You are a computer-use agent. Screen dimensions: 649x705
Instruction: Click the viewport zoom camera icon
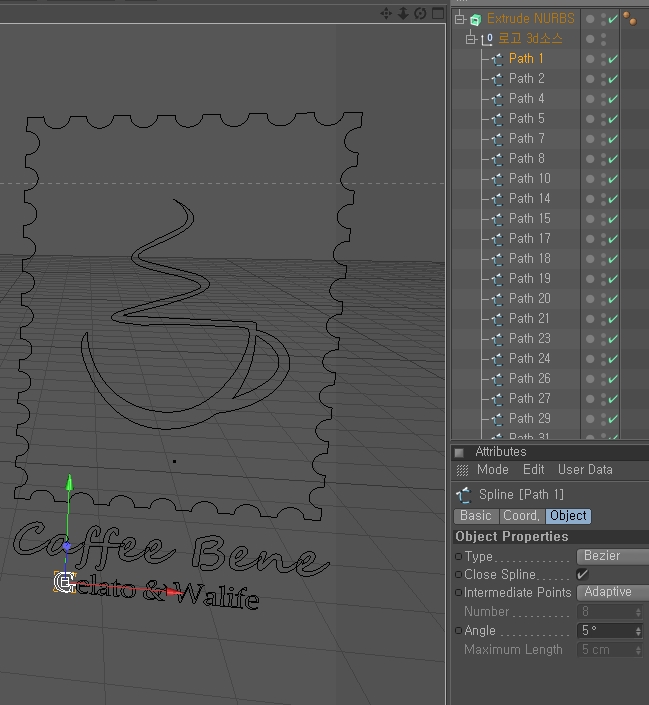(403, 13)
